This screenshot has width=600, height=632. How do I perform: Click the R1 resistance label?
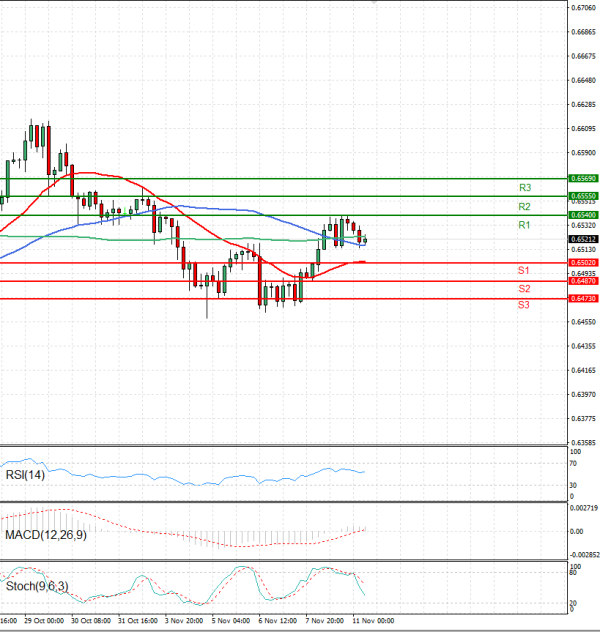524,226
